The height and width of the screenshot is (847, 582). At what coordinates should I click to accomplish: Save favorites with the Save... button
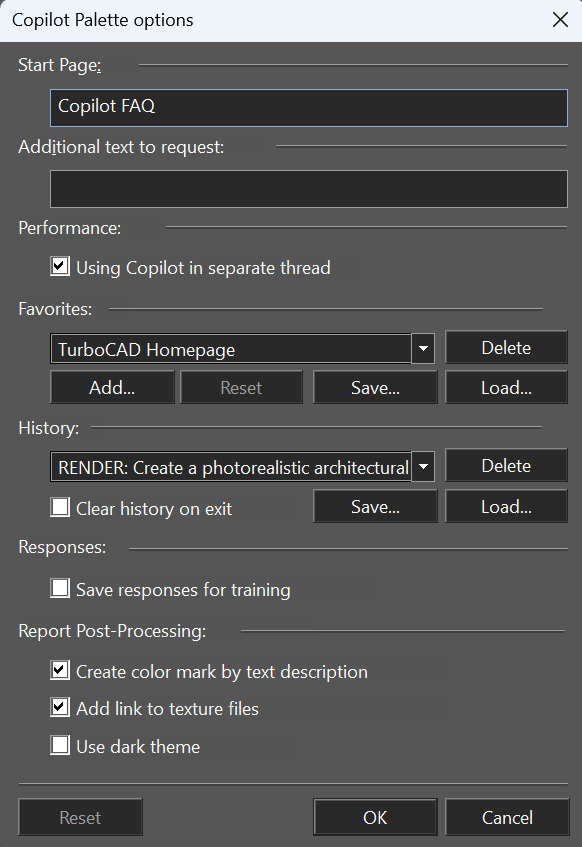[375, 387]
